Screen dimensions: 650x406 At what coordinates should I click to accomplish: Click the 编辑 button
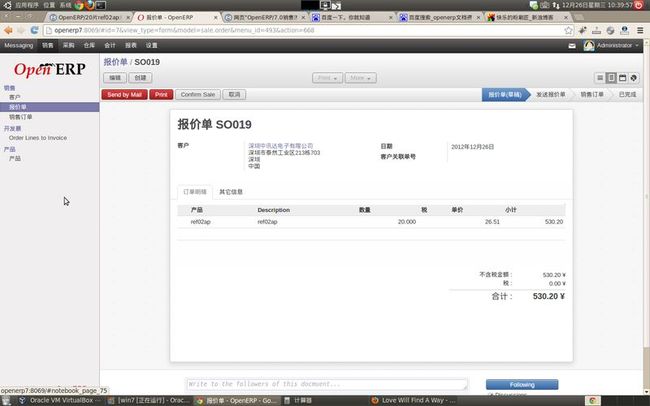pyautogui.click(x=115, y=78)
